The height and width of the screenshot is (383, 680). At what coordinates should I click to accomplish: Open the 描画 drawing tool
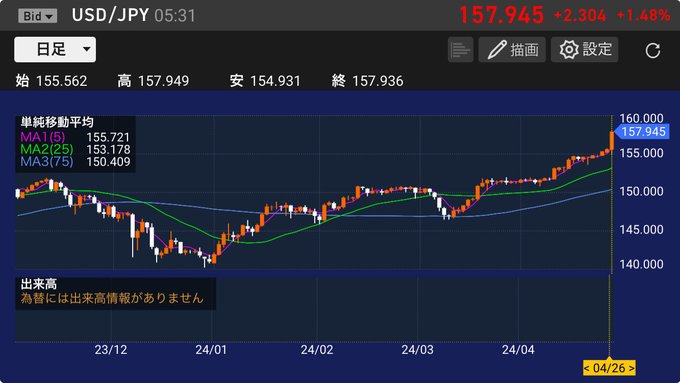tap(512, 50)
